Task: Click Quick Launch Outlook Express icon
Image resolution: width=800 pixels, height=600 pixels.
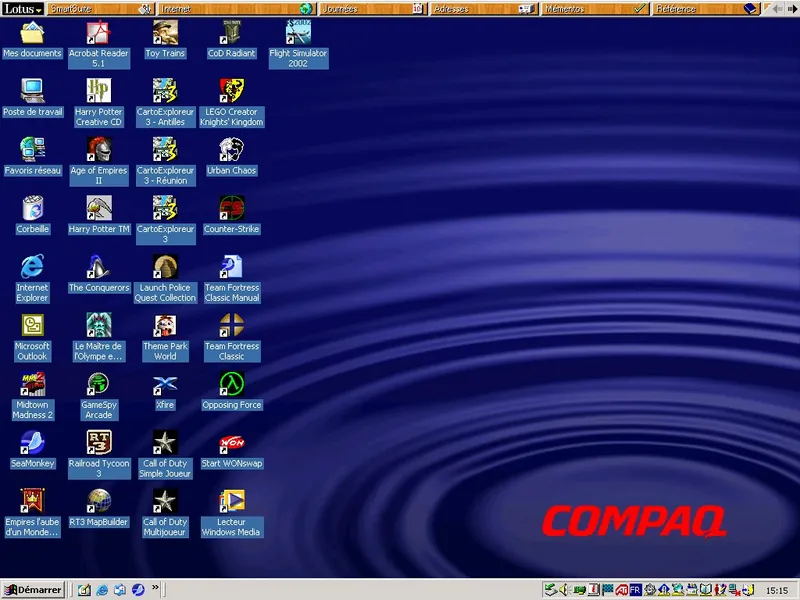Action: point(120,590)
